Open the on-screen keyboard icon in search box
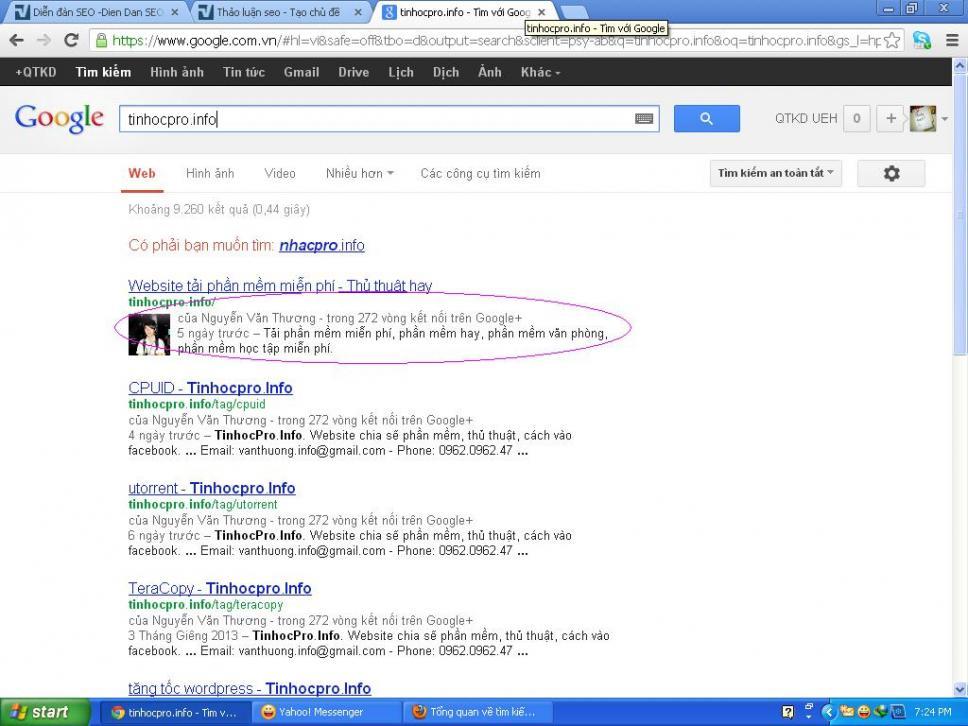This screenshot has height=726, width=968. (644, 119)
